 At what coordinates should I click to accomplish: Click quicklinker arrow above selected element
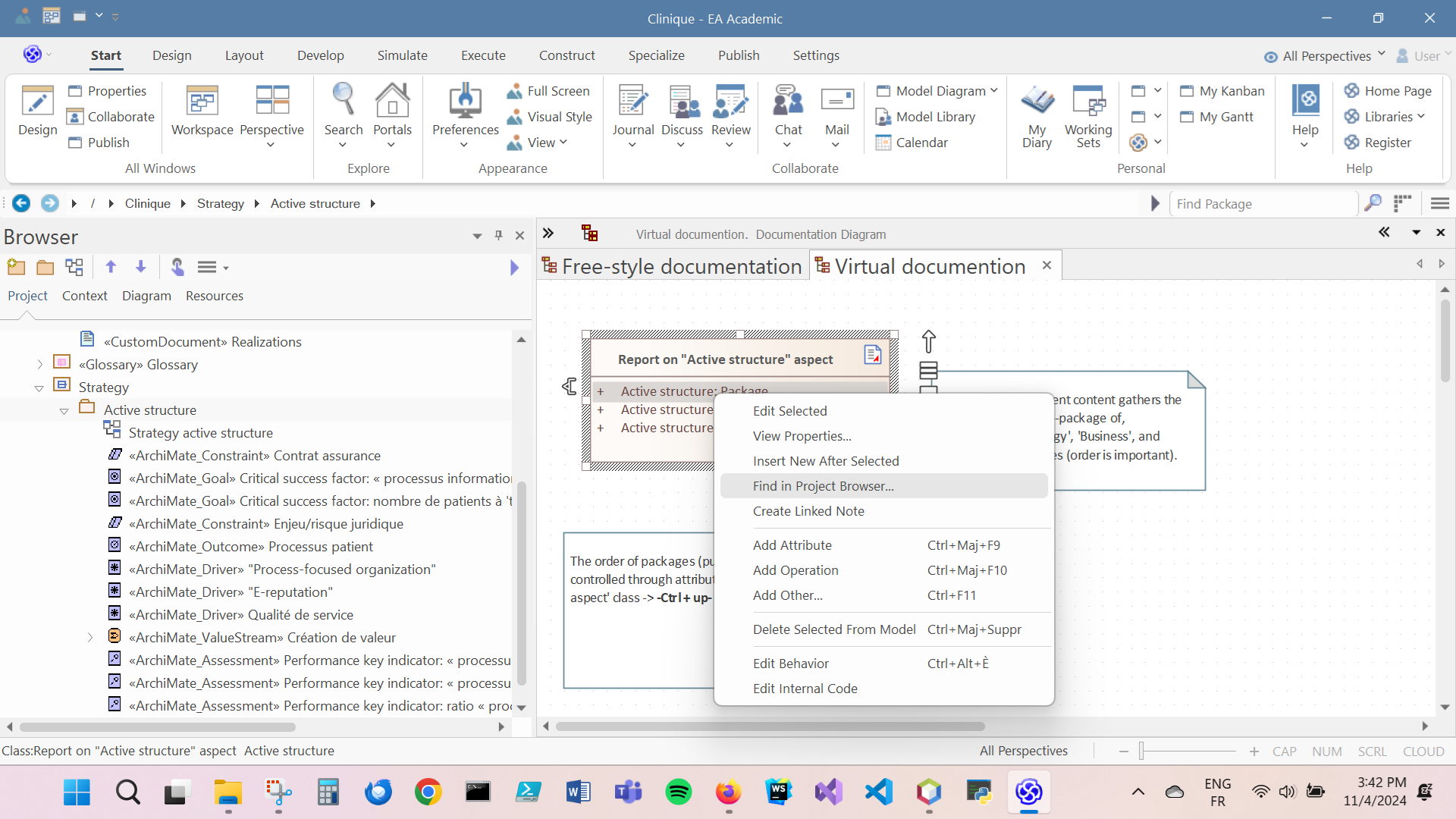(928, 341)
